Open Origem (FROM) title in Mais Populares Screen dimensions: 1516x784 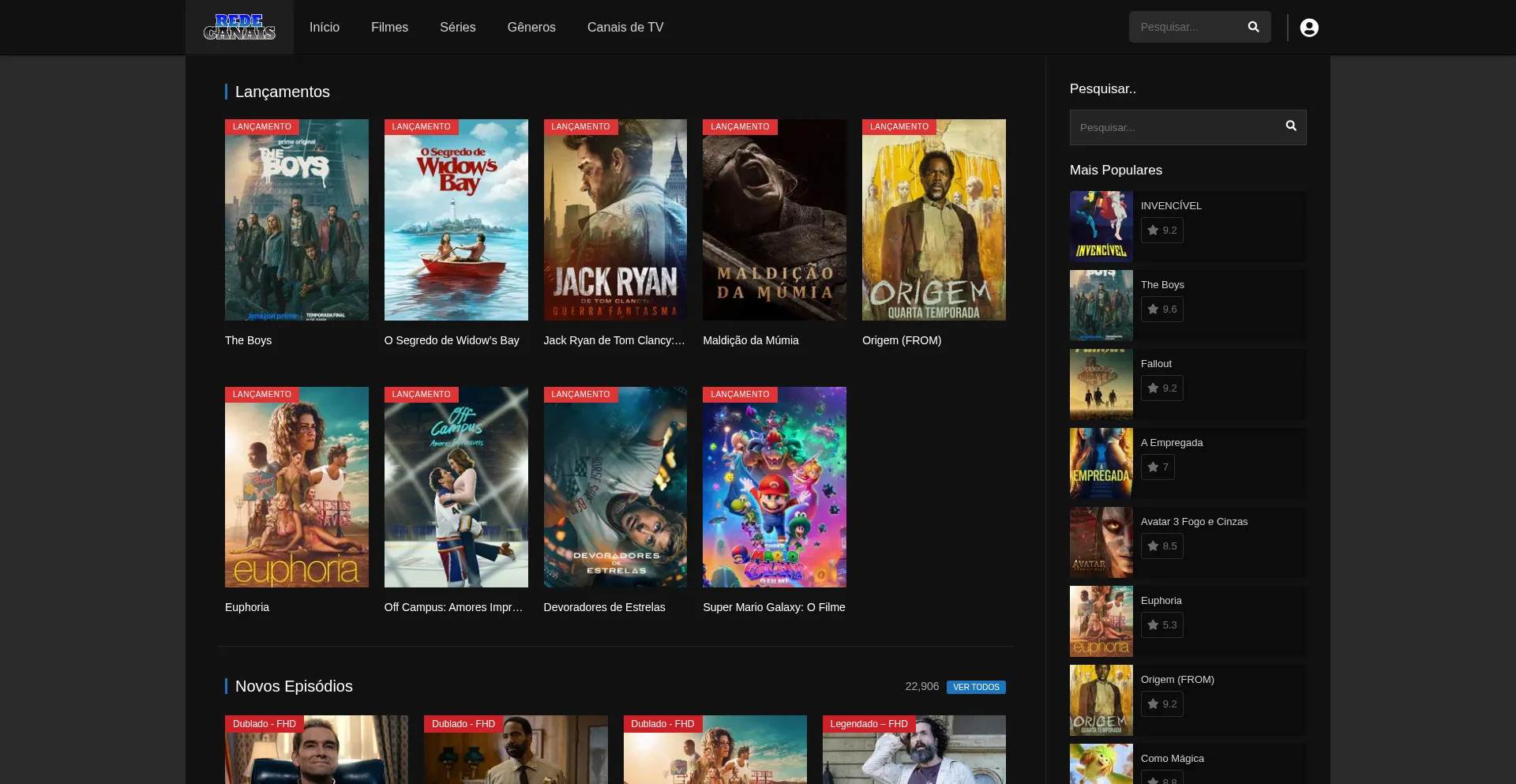[1177, 680]
